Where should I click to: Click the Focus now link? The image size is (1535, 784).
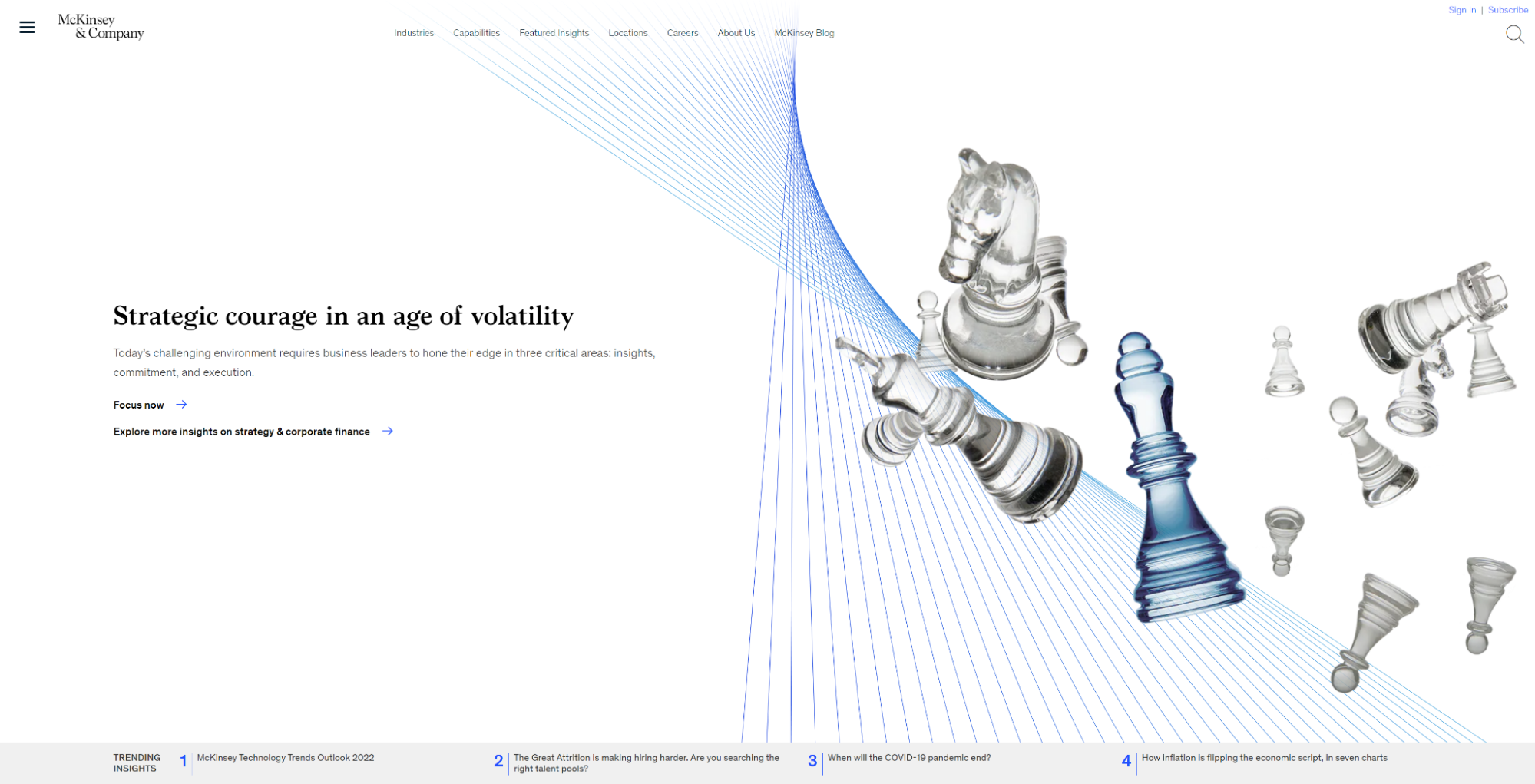pyautogui.click(x=139, y=405)
